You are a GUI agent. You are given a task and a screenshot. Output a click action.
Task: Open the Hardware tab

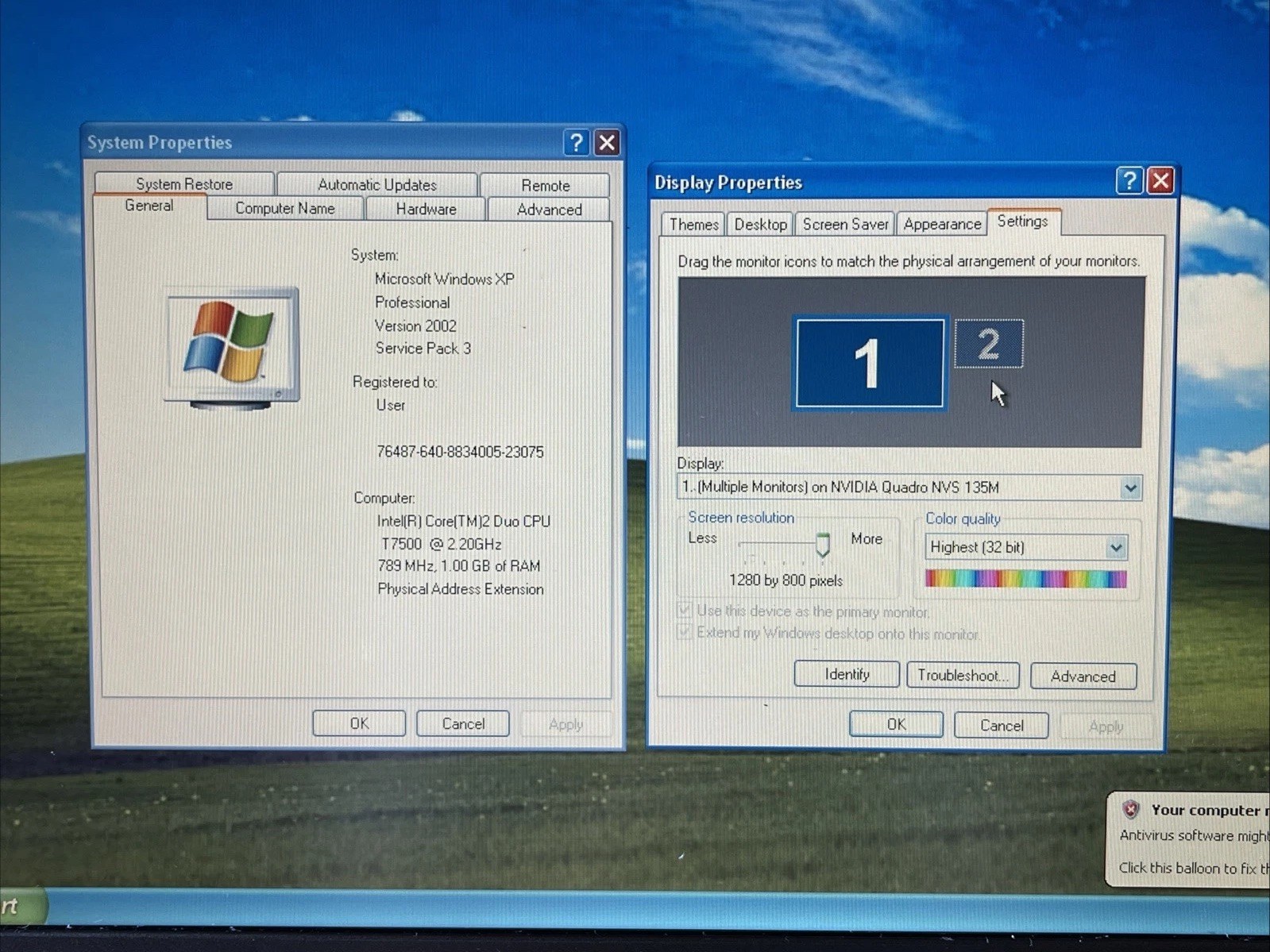pyautogui.click(x=427, y=210)
